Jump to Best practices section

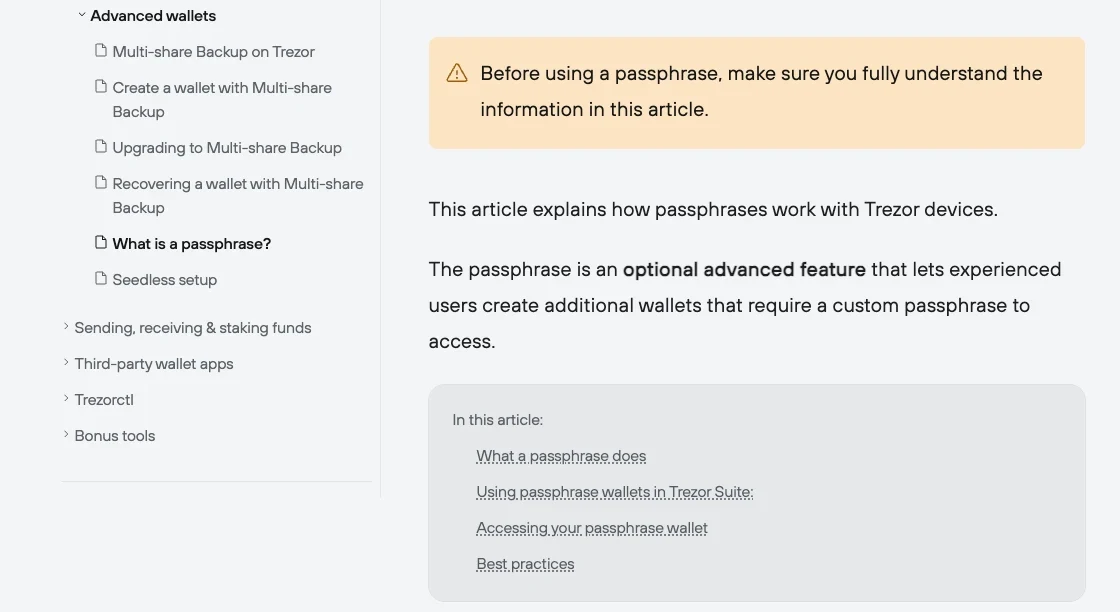pyautogui.click(x=525, y=564)
